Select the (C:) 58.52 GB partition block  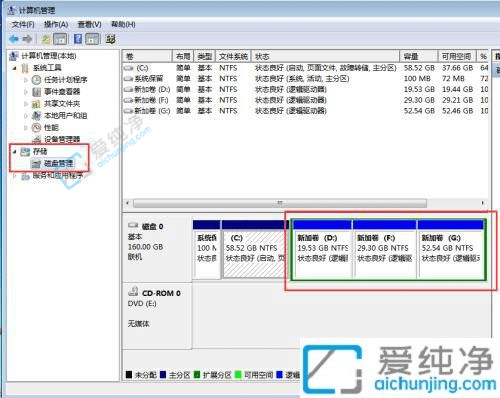pyautogui.click(x=255, y=249)
